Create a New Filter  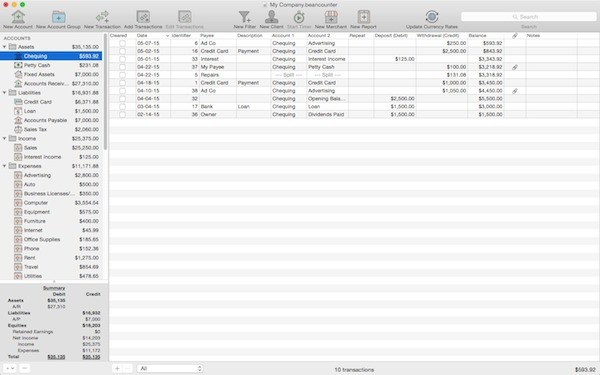tap(245, 17)
